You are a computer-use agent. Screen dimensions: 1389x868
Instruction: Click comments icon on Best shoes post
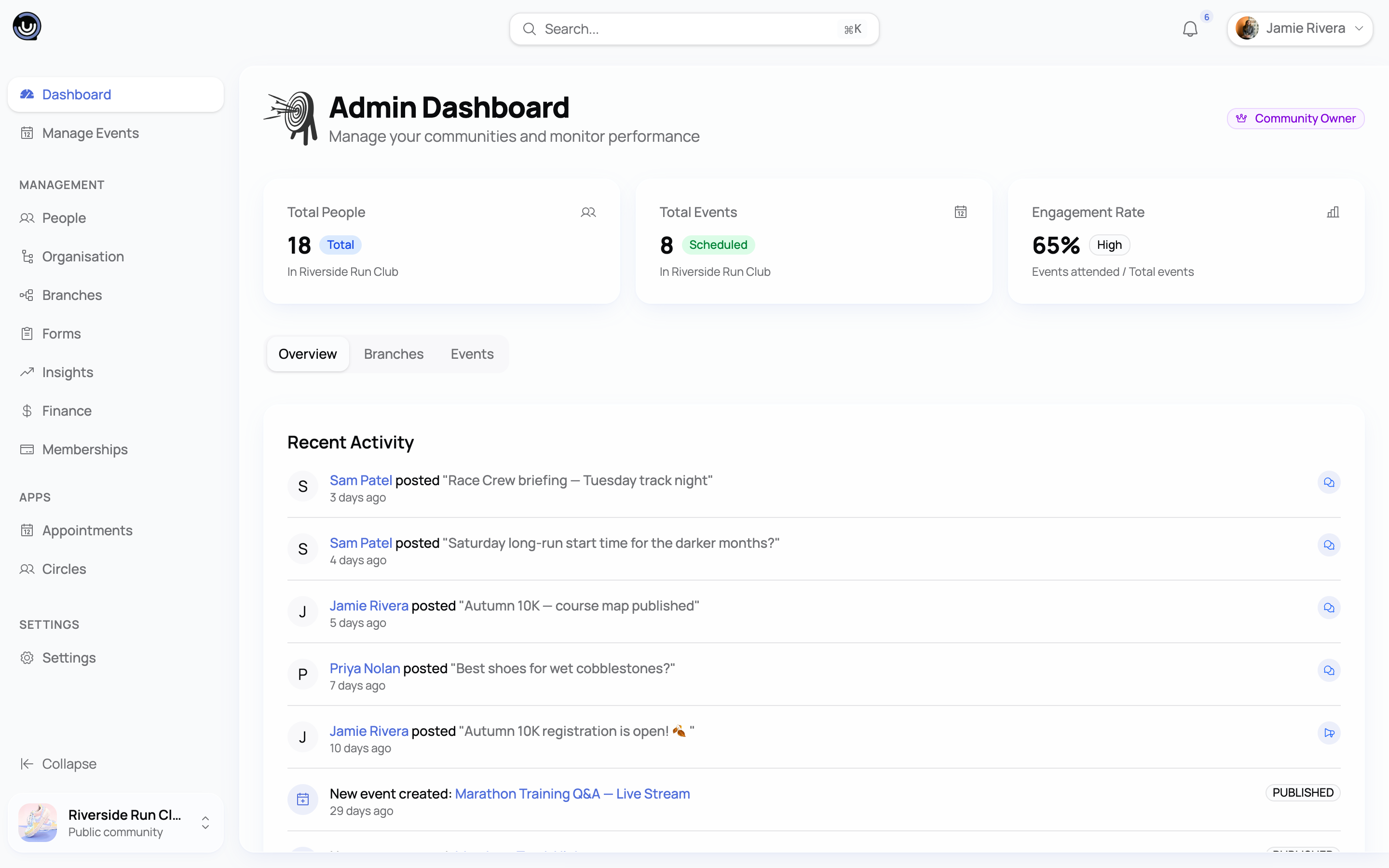point(1329,670)
